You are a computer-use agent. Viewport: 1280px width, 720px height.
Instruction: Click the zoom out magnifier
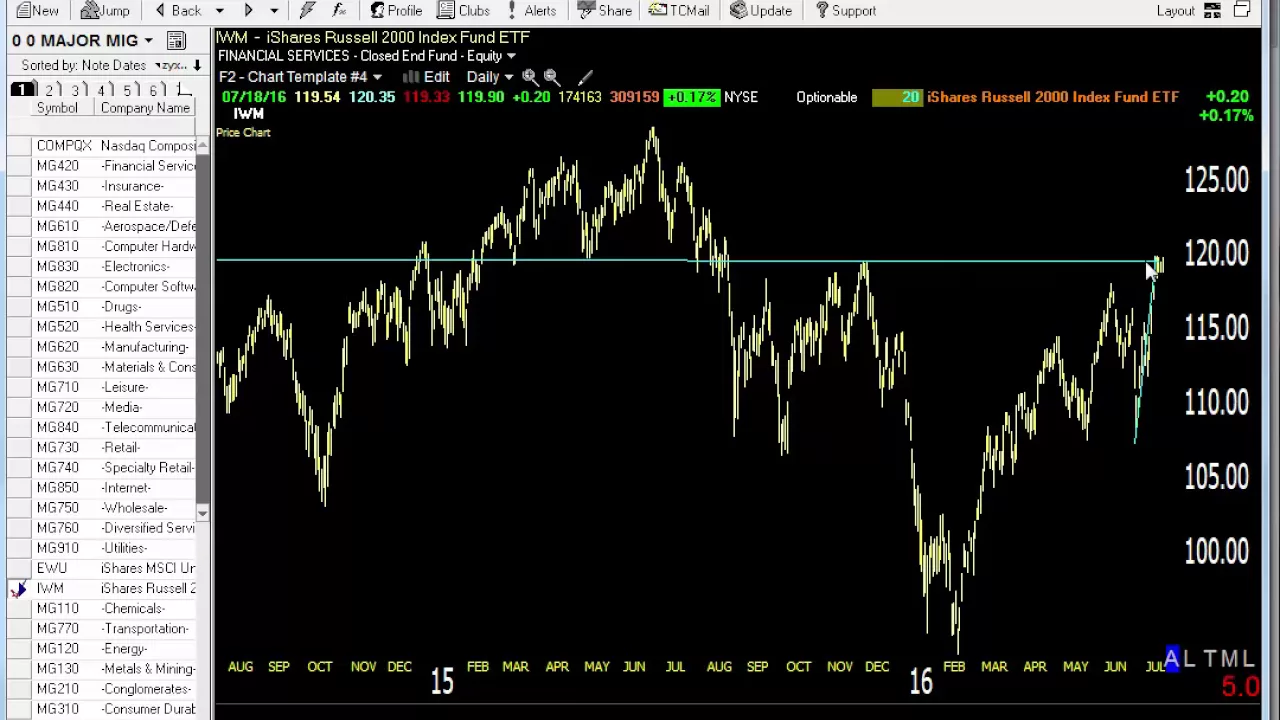click(551, 77)
